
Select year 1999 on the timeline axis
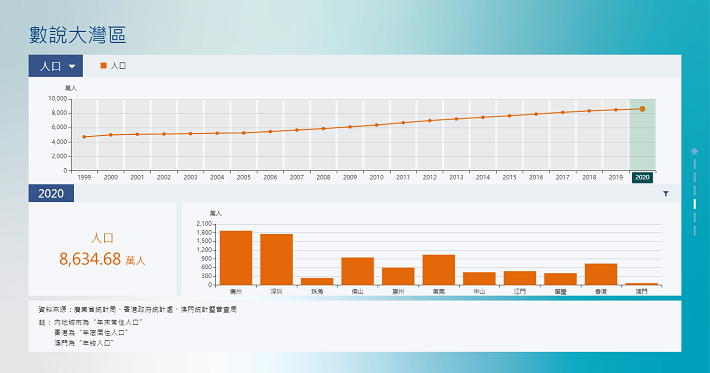[x=84, y=177]
